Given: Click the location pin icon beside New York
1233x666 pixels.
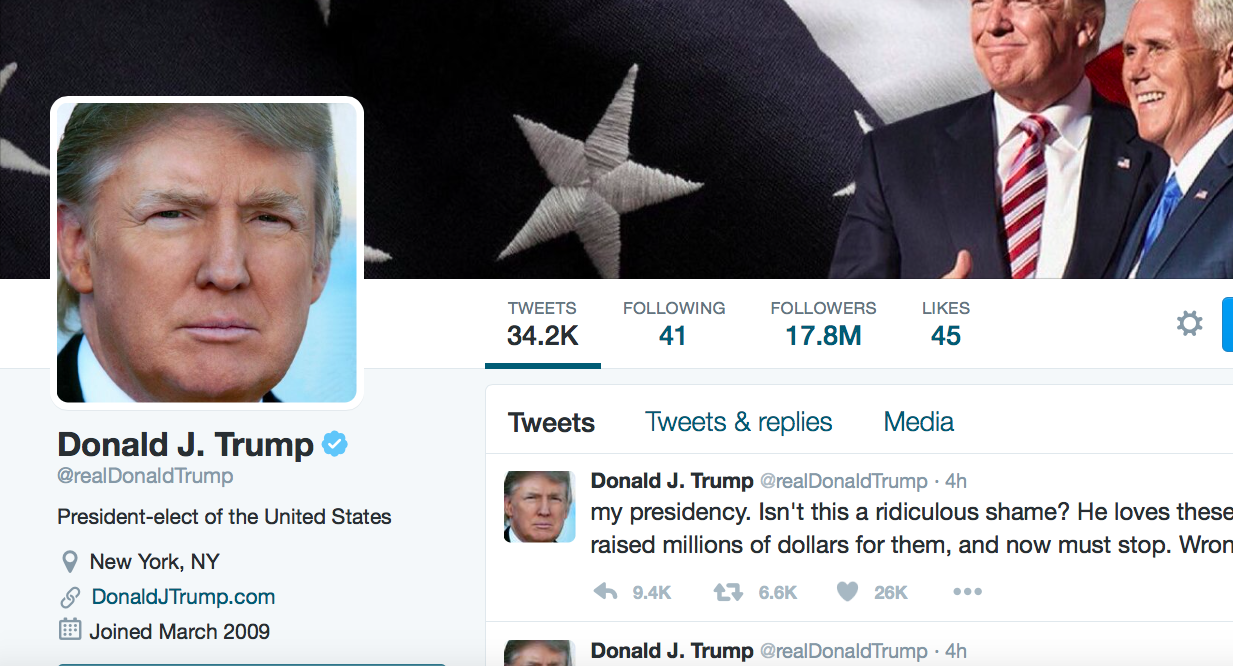Looking at the screenshot, I should pos(69,562).
